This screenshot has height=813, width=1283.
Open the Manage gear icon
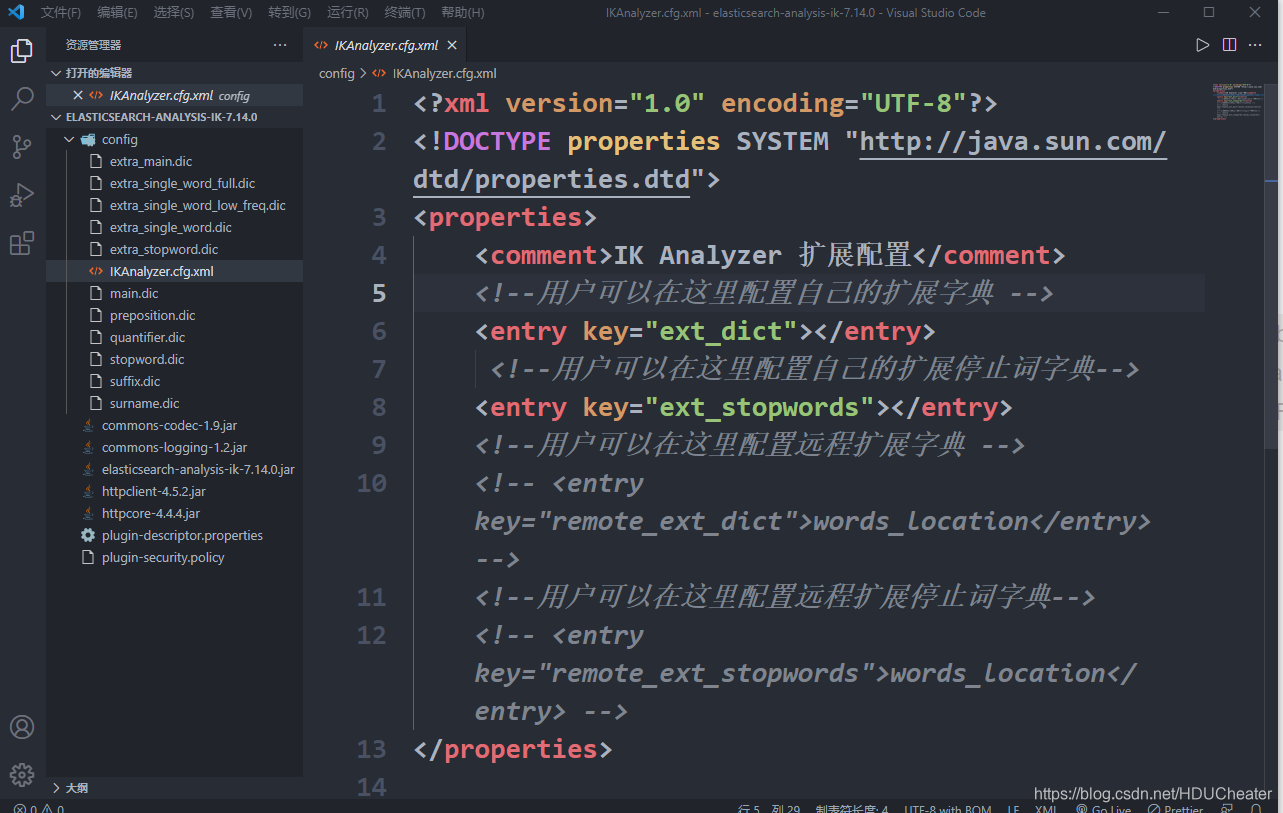(x=22, y=775)
